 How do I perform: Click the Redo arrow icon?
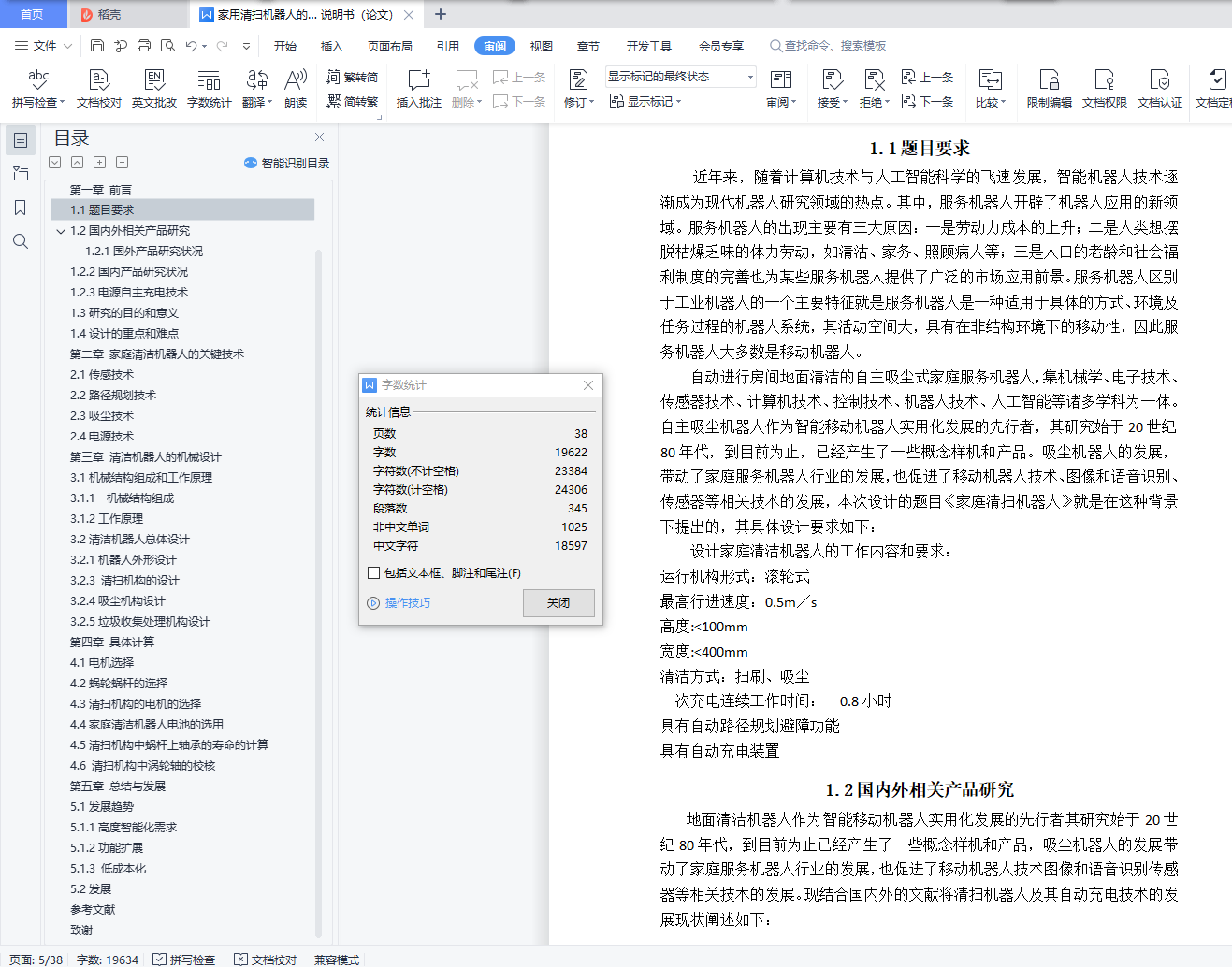point(222,45)
